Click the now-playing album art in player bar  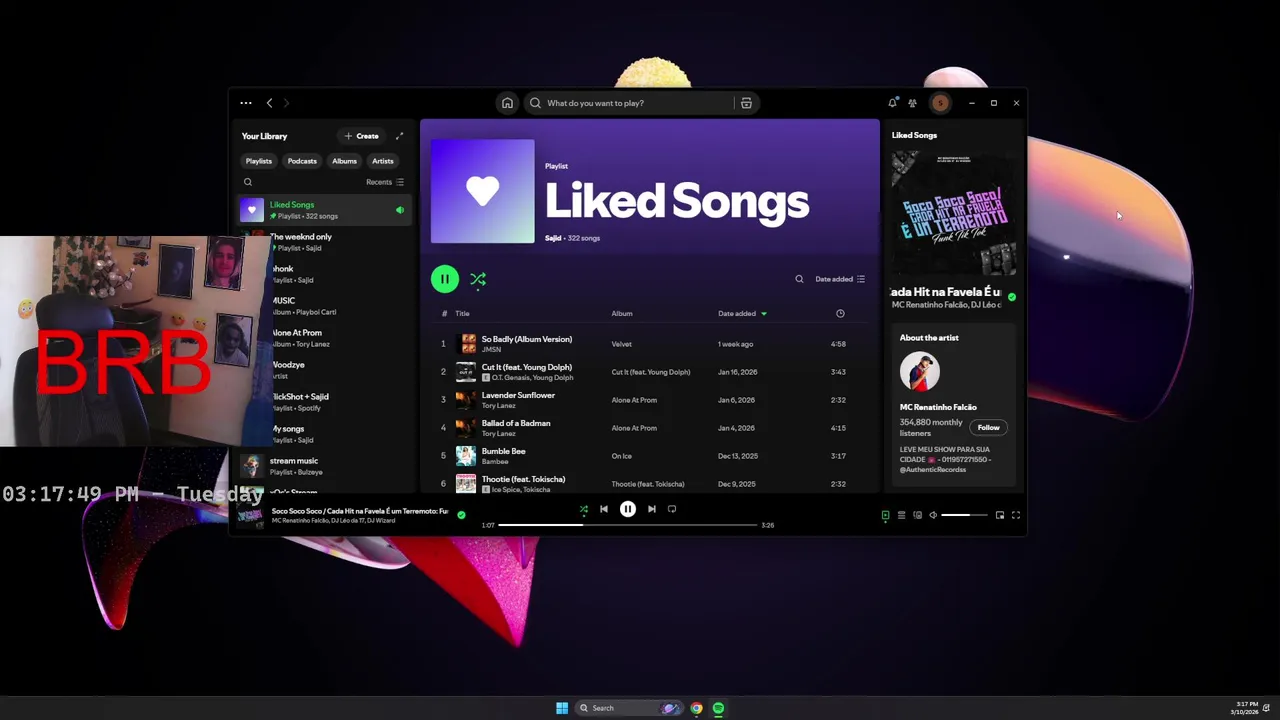[x=251, y=515]
